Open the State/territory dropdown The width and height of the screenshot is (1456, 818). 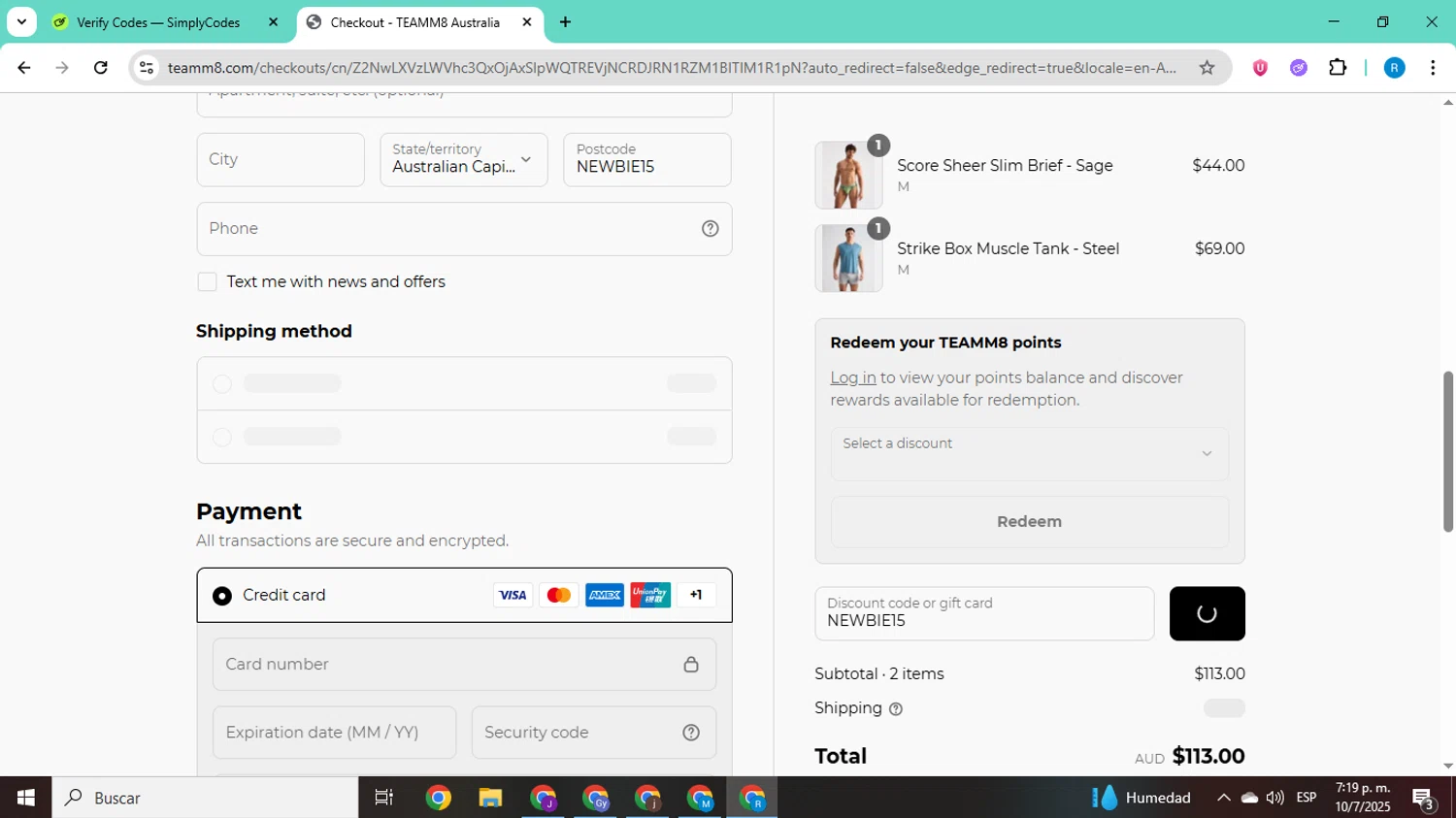click(464, 159)
